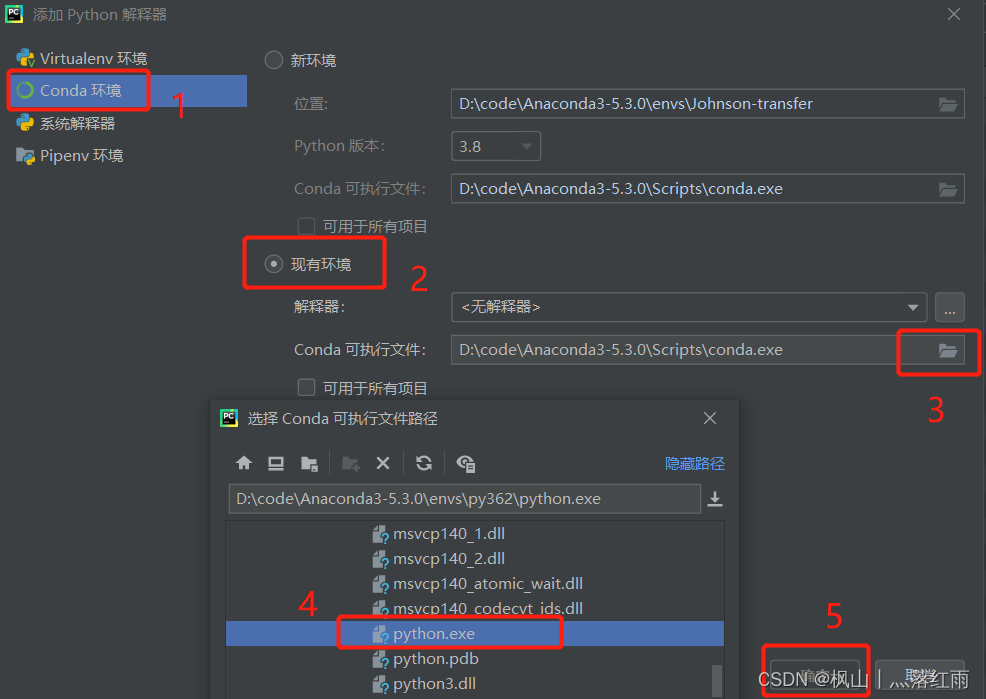Tick 可用于所有项目 under existing environment
Screen dimensions: 986x699
(306, 387)
